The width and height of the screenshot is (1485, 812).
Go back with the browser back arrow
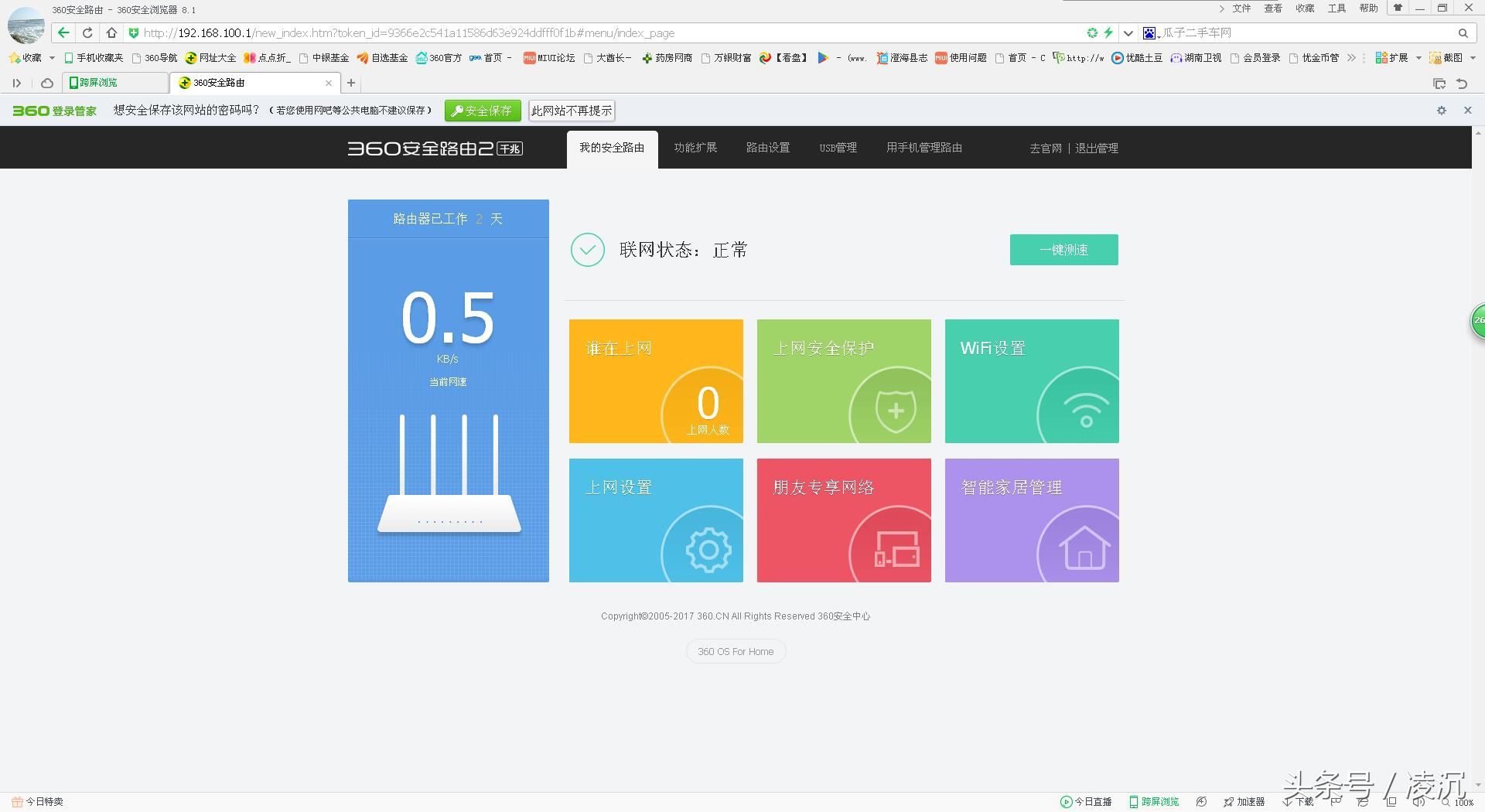tap(63, 32)
